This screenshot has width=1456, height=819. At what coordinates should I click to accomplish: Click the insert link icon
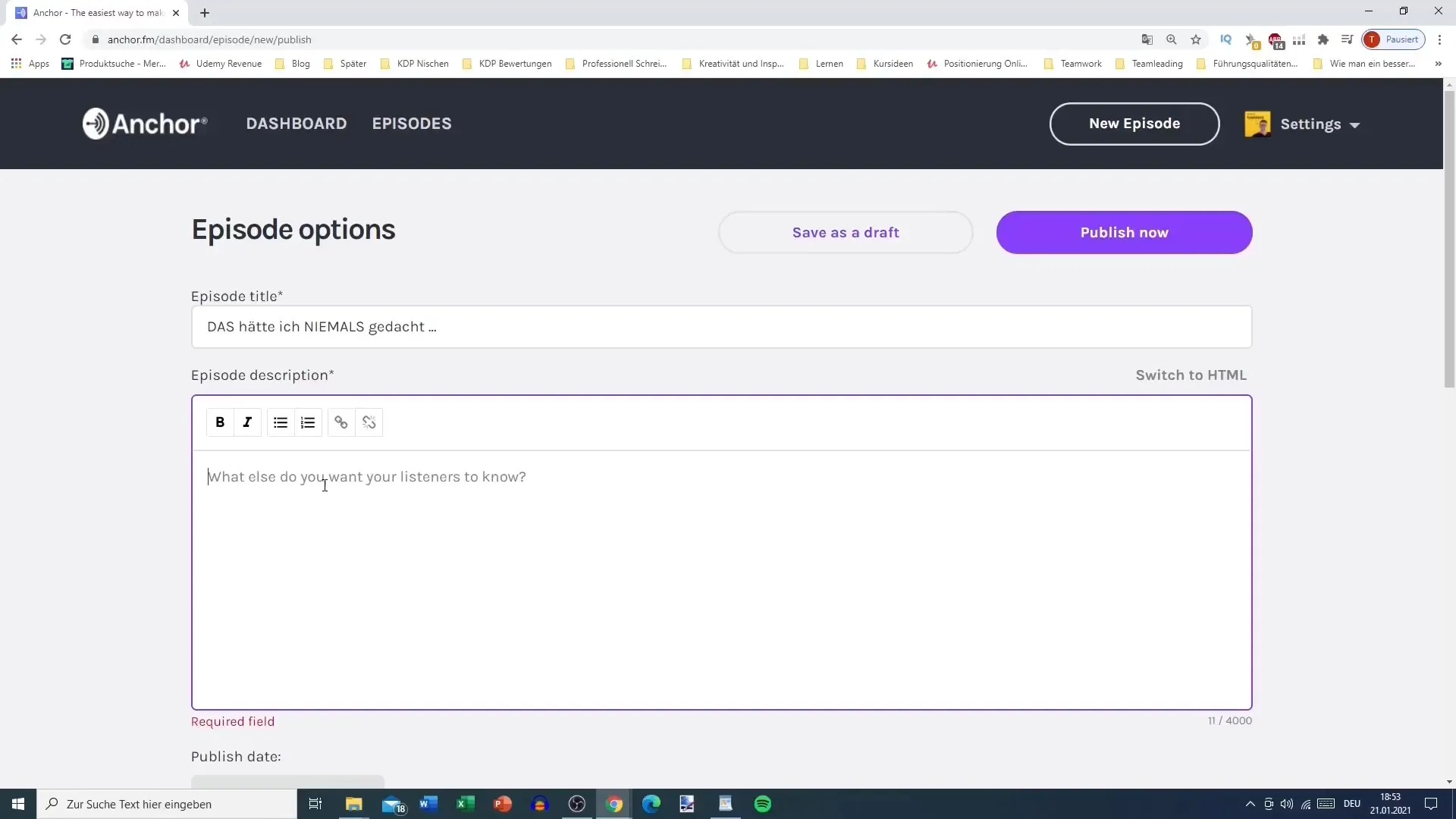coord(341,422)
